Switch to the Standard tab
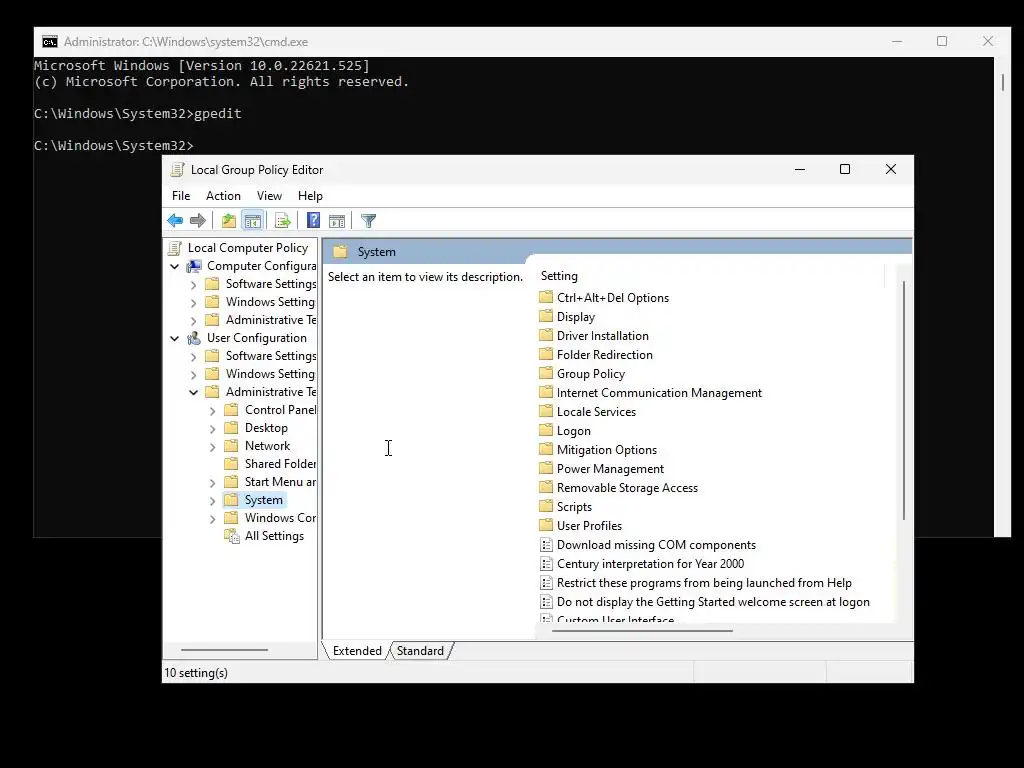This screenshot has height=768, width=1024. (x=420, y=651)
